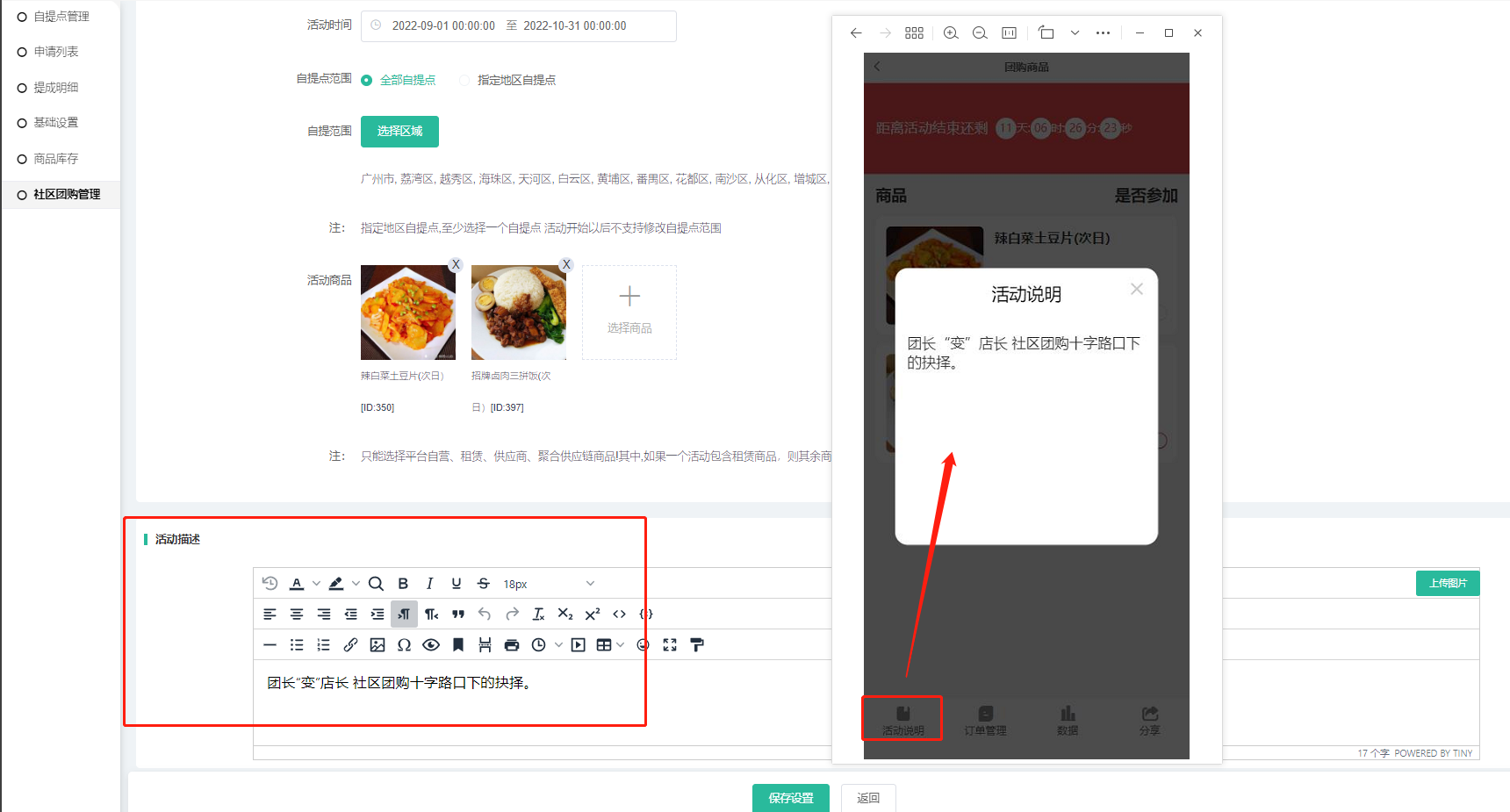Insert a horizontal line in the editor

pos(270,645)
